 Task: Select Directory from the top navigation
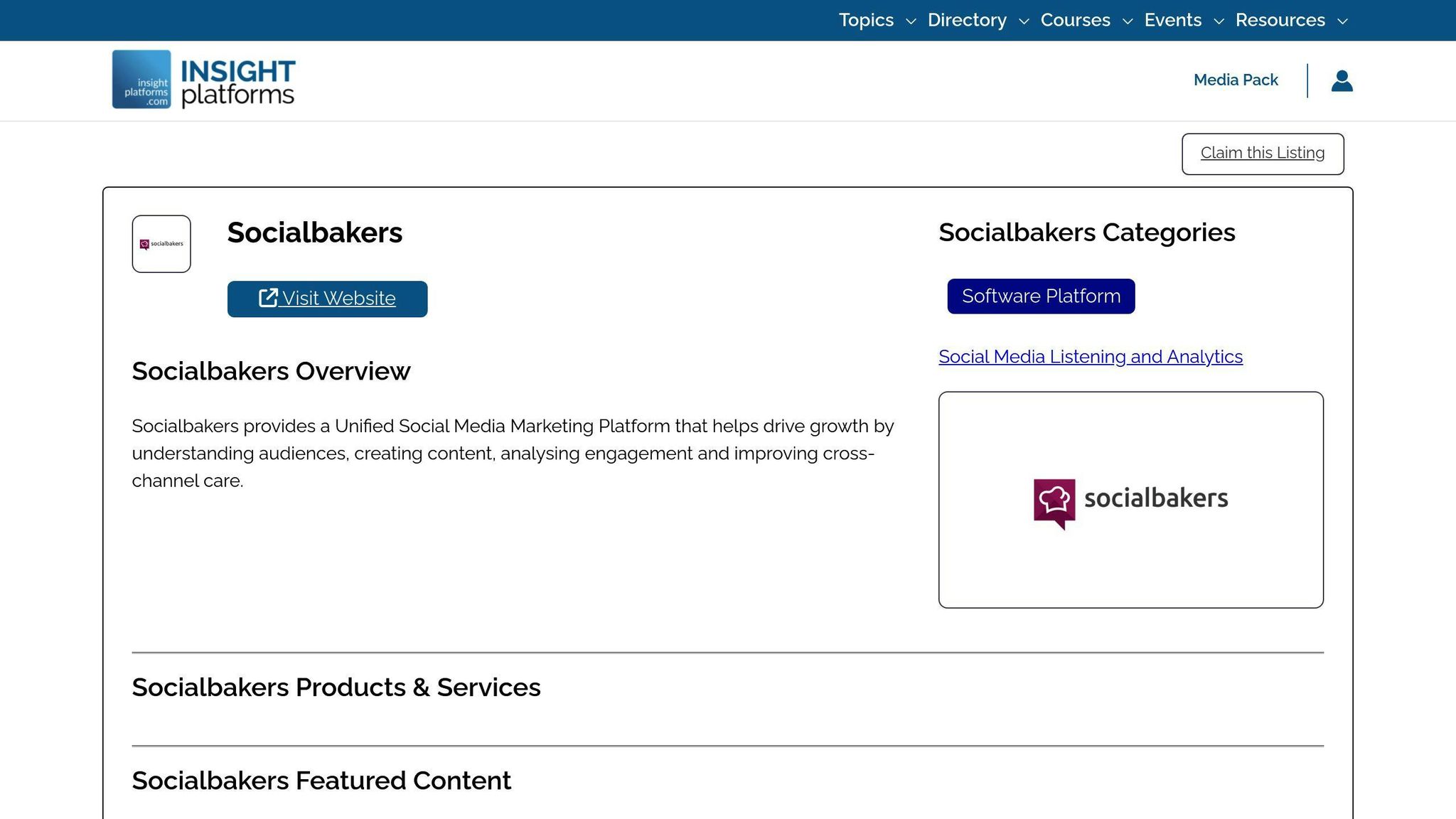click(x=967, y=20)
